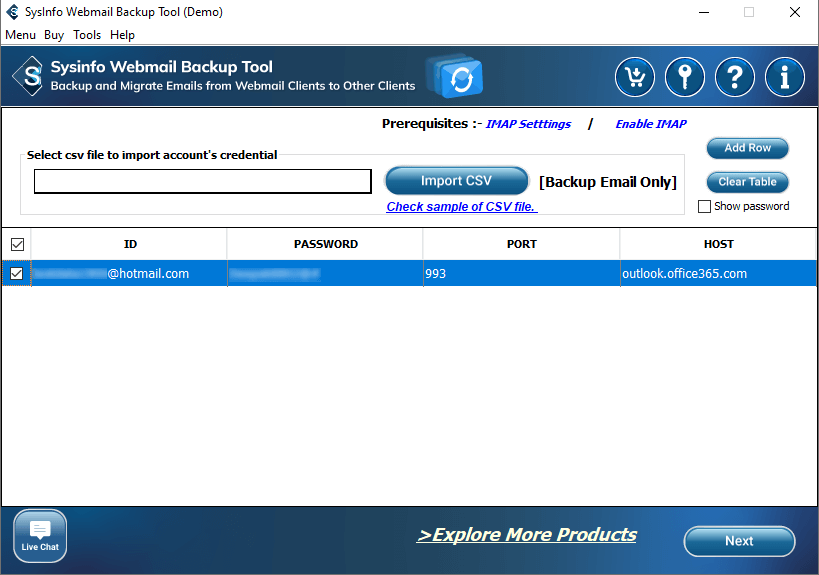Screen dimensions: 819x575
Task: Open Check sample of CSV file link
Action: [x=462, y=207]
